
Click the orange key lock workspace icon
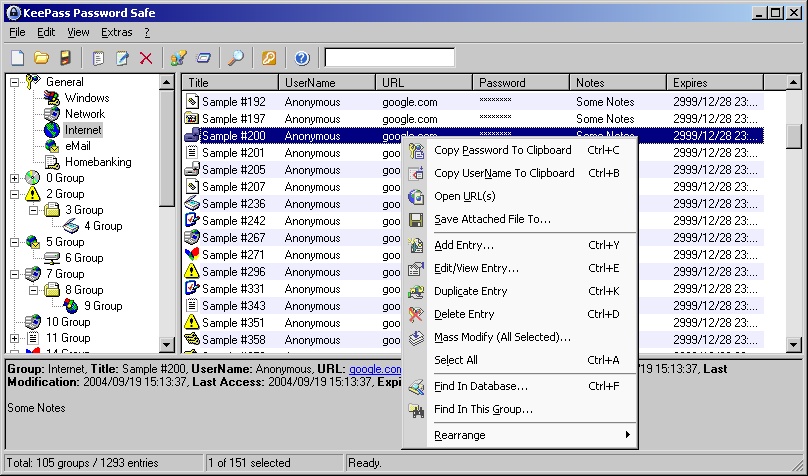(x=268, y=58)
